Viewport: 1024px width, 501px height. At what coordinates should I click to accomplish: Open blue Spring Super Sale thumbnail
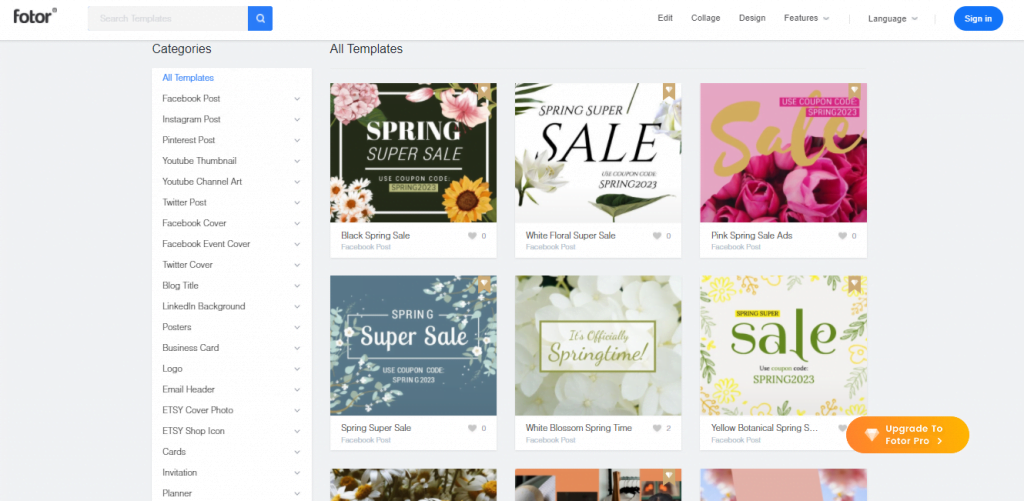(x=413, y=346)
